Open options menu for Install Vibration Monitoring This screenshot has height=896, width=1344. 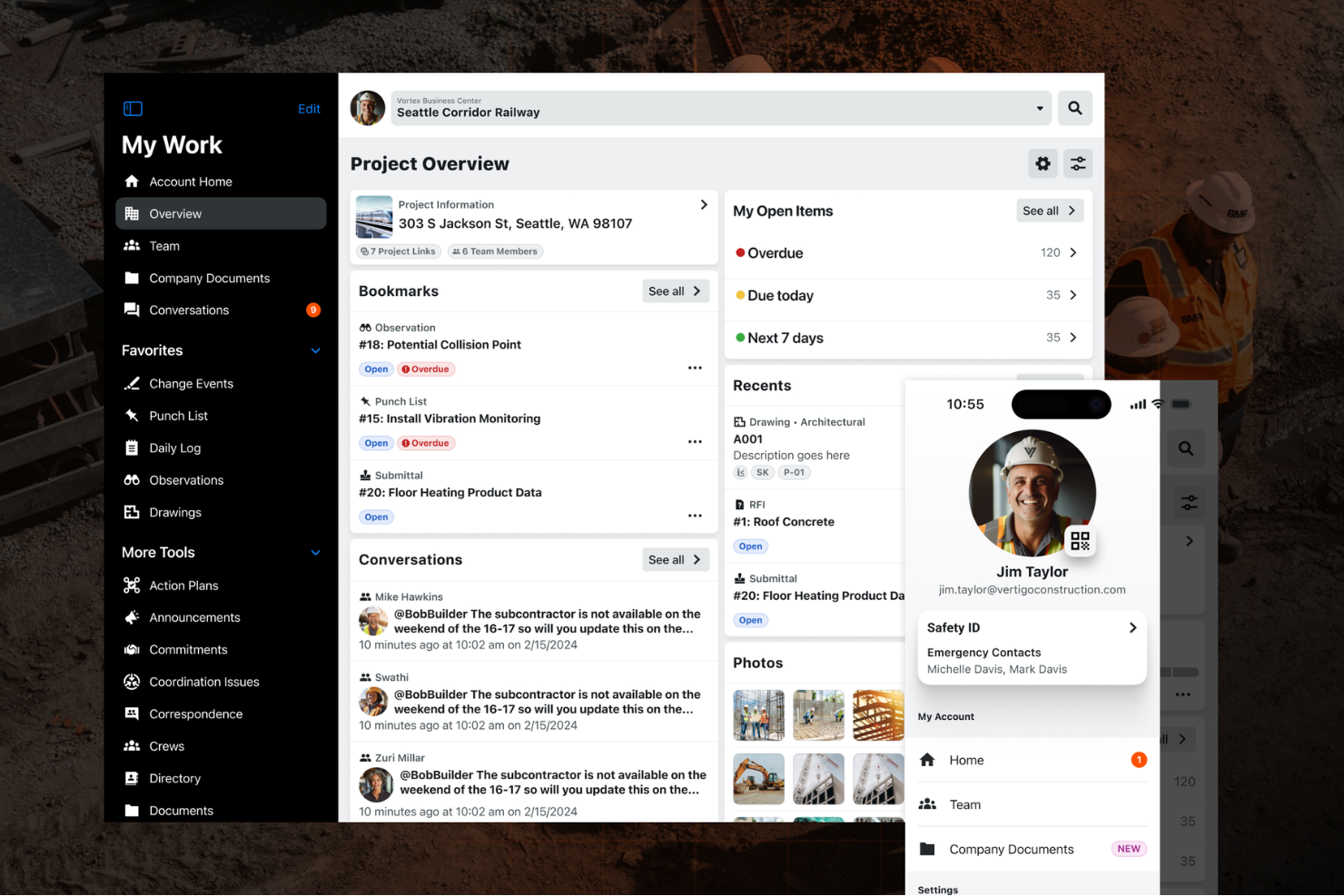(695, 441)
